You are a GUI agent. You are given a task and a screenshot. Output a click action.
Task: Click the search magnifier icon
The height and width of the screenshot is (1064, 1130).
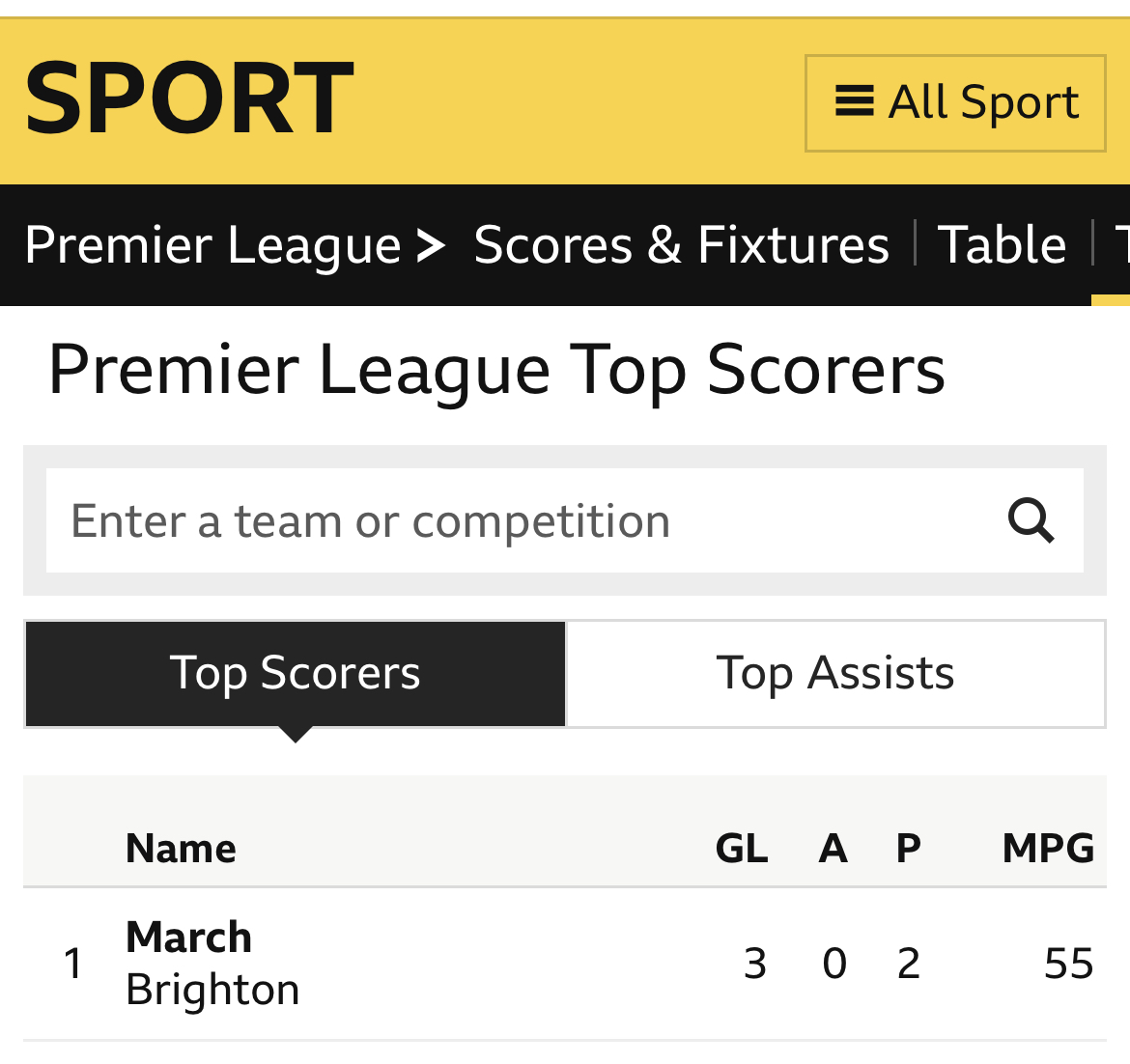[1031, 520]
